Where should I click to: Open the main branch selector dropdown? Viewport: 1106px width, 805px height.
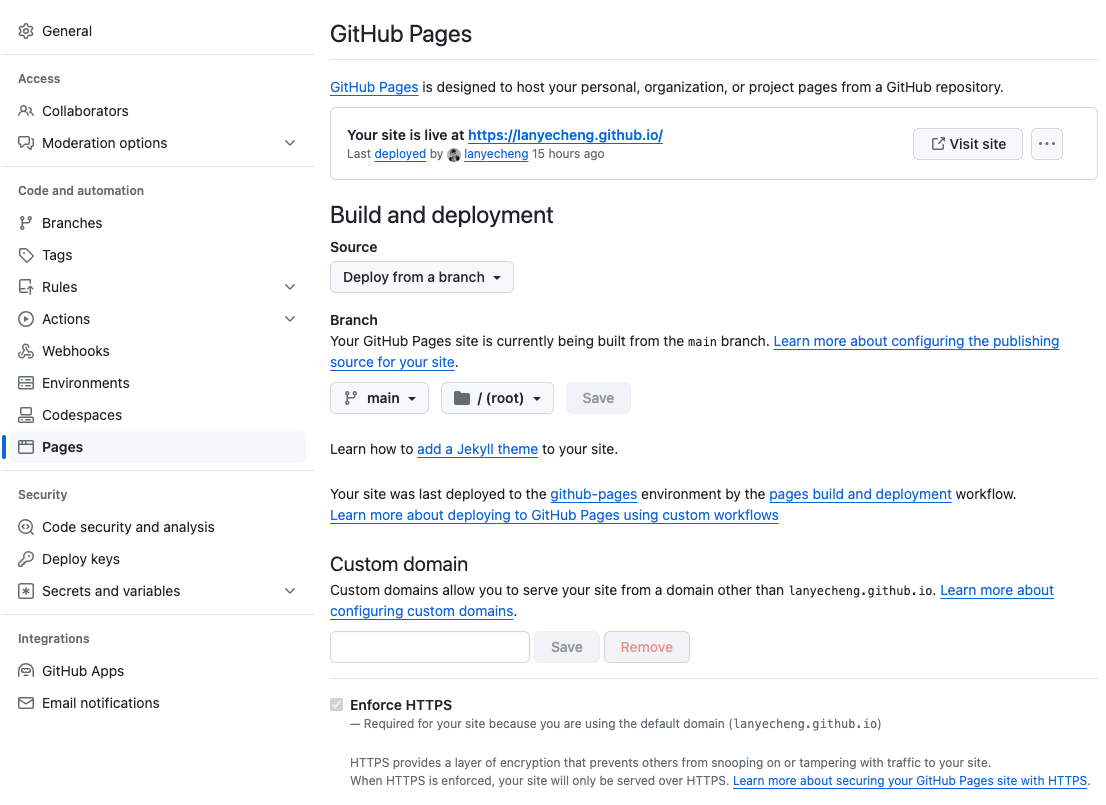click(x=379, y=398)
